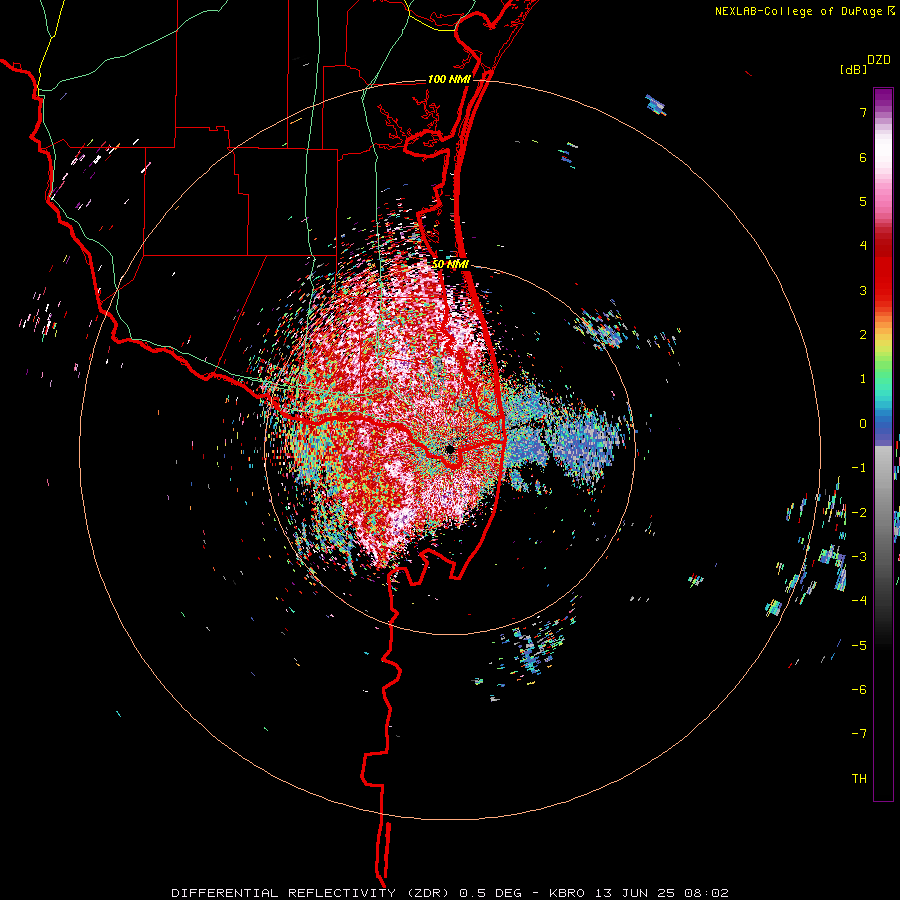Click the 50 NMI range ring label
Viewport: 900px width, 900px height.
click(450, 265)
